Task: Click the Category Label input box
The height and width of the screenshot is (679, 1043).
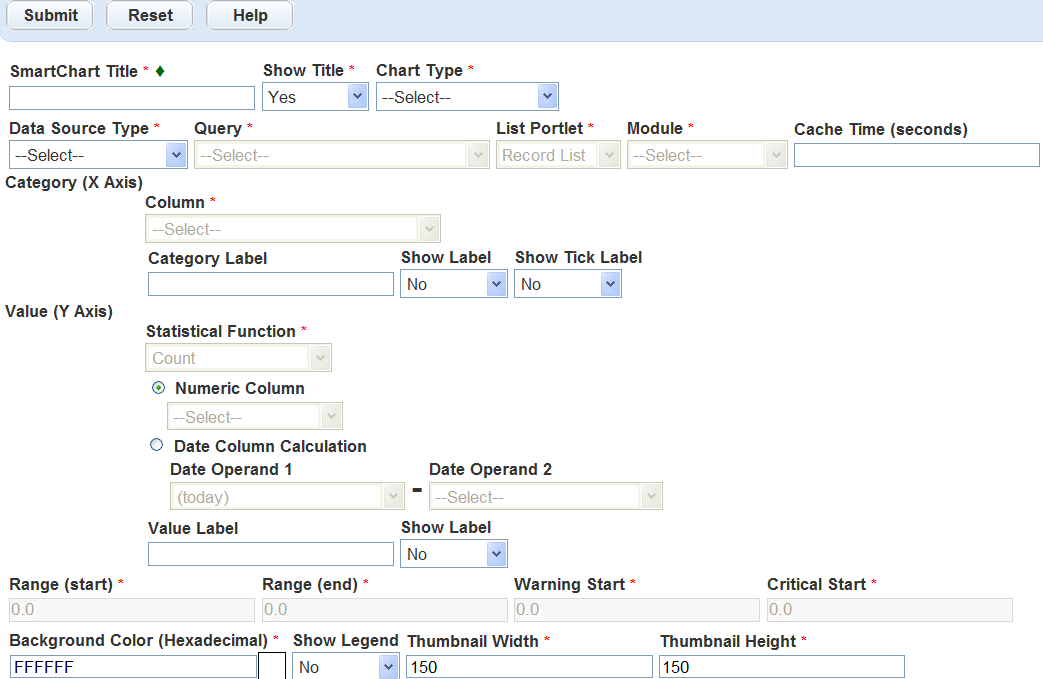Action: tap(270, 284)
